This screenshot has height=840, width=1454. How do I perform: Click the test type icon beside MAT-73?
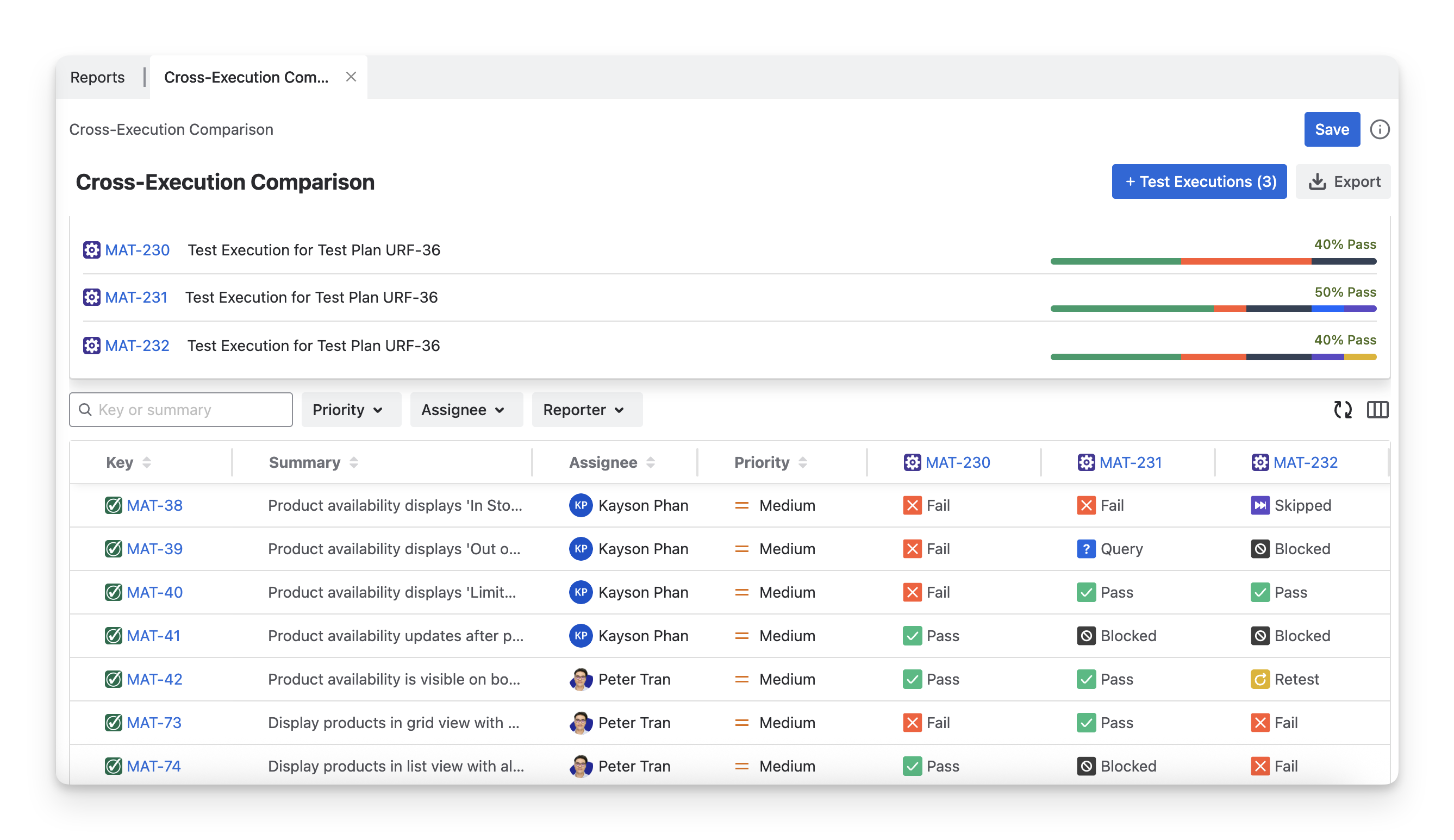pos(113,723)
